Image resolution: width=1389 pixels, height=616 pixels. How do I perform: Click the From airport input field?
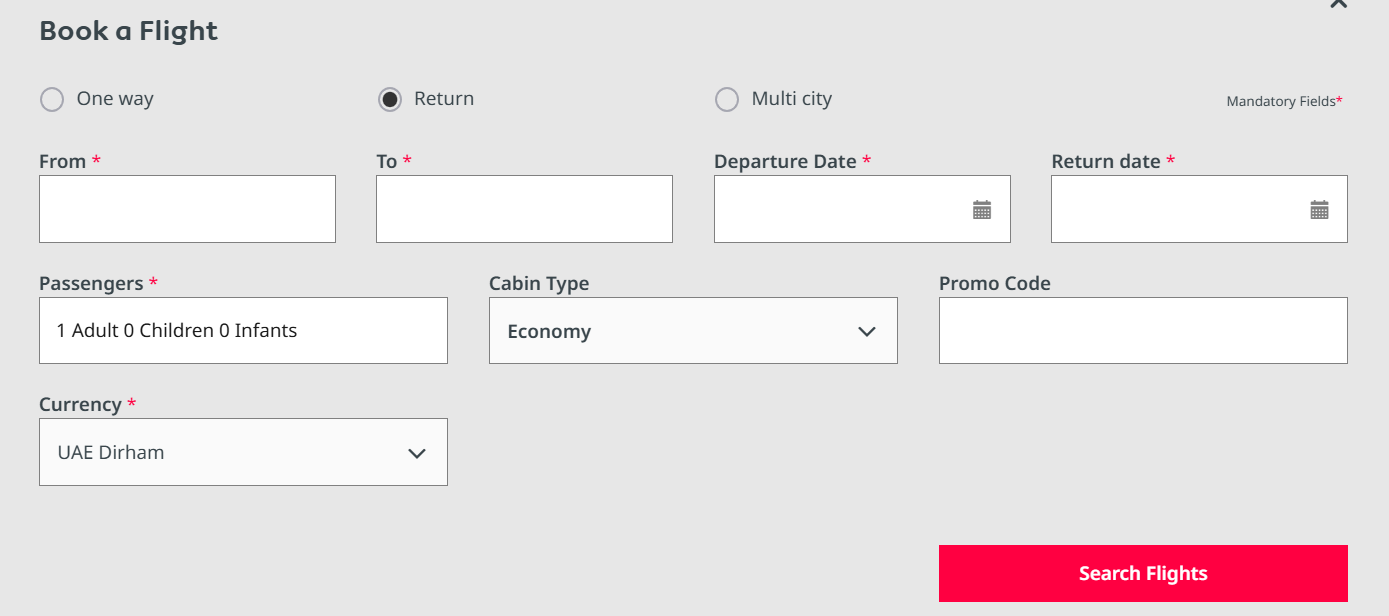click(187, 209)
